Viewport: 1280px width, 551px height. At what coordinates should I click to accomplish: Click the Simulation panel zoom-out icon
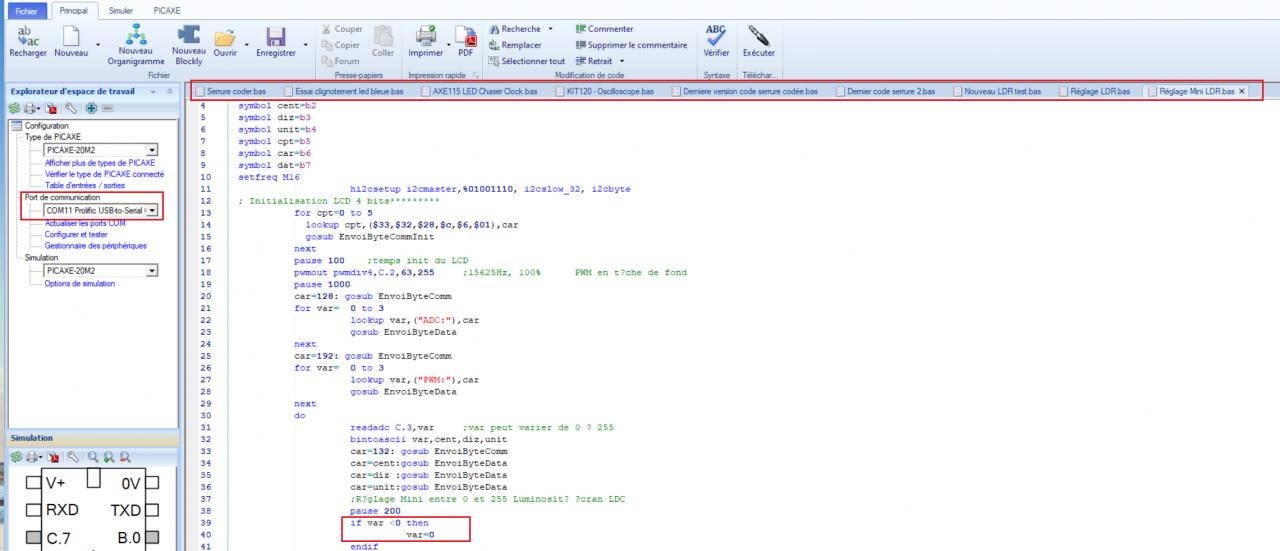click(x=125, y=456)
